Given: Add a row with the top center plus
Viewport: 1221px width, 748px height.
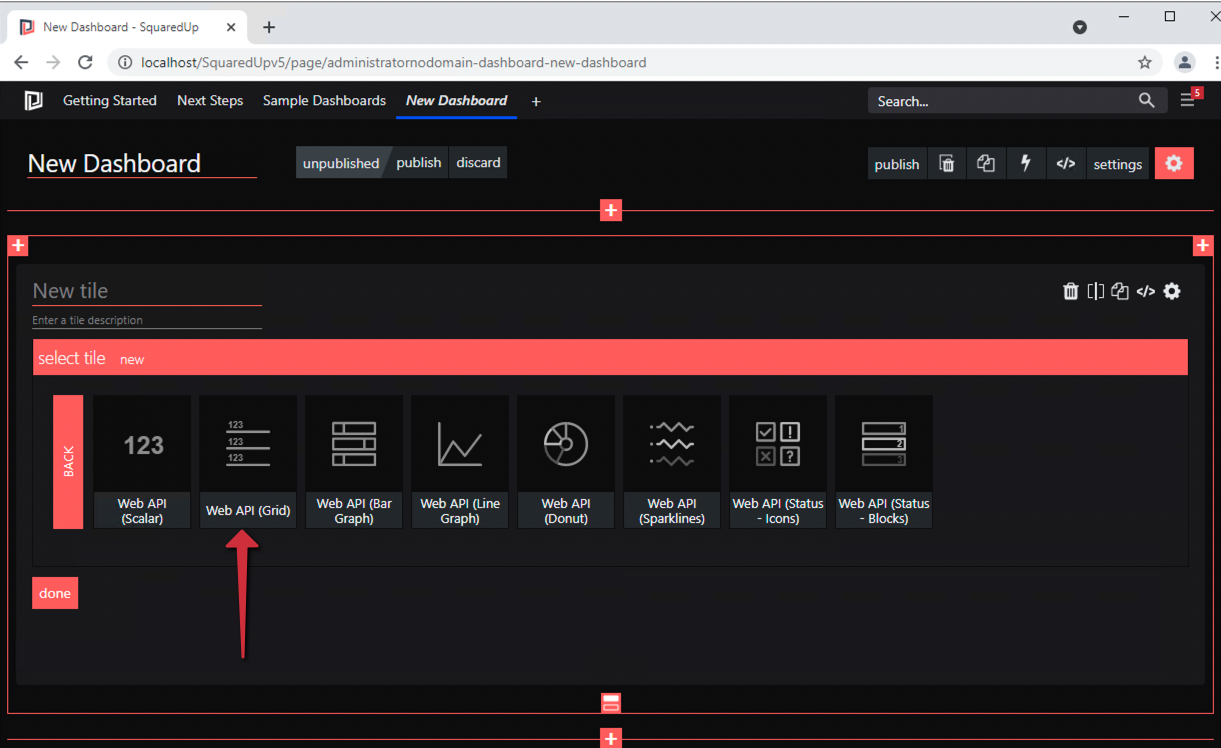Looking at the screenshot, I should pyautogui.click(x=611, y=210).
